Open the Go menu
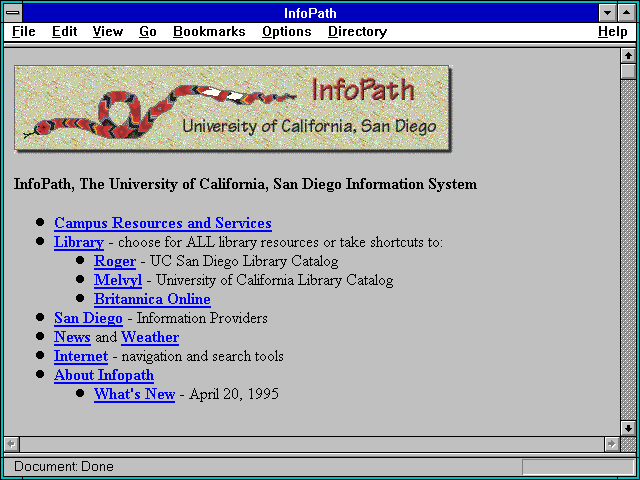The height and width of the screenshot is (480, 640). point(148,32)
